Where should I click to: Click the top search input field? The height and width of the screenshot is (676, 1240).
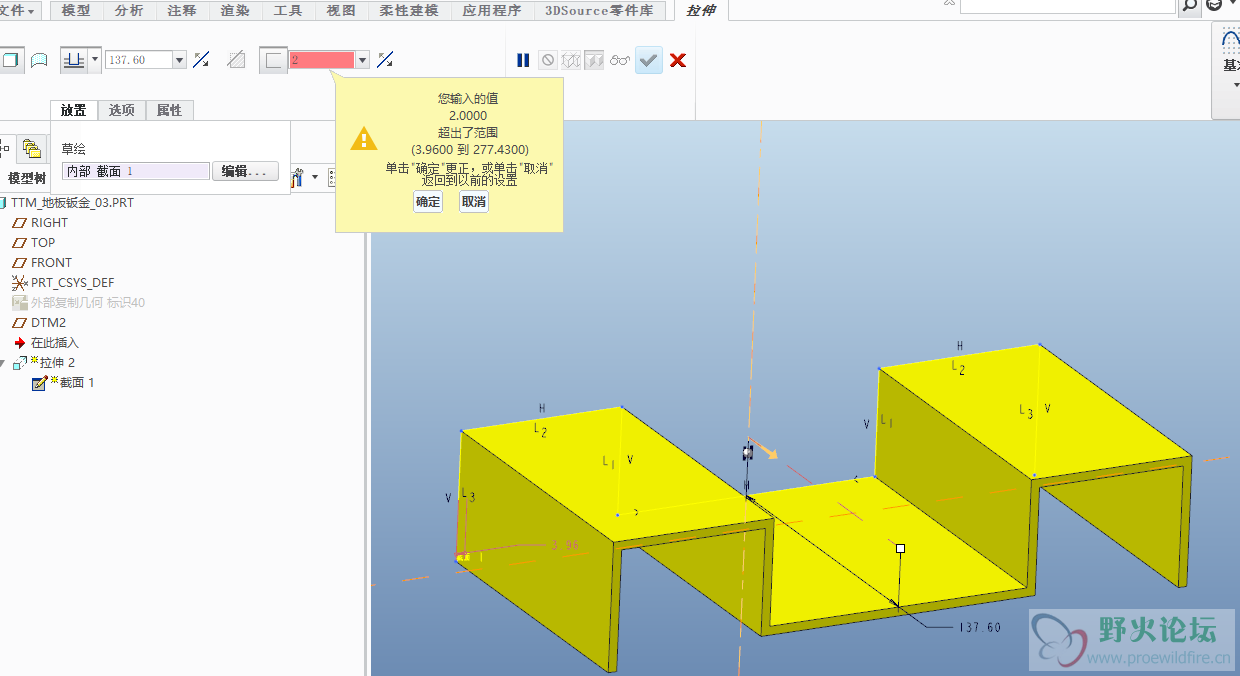pos(1067,5)
